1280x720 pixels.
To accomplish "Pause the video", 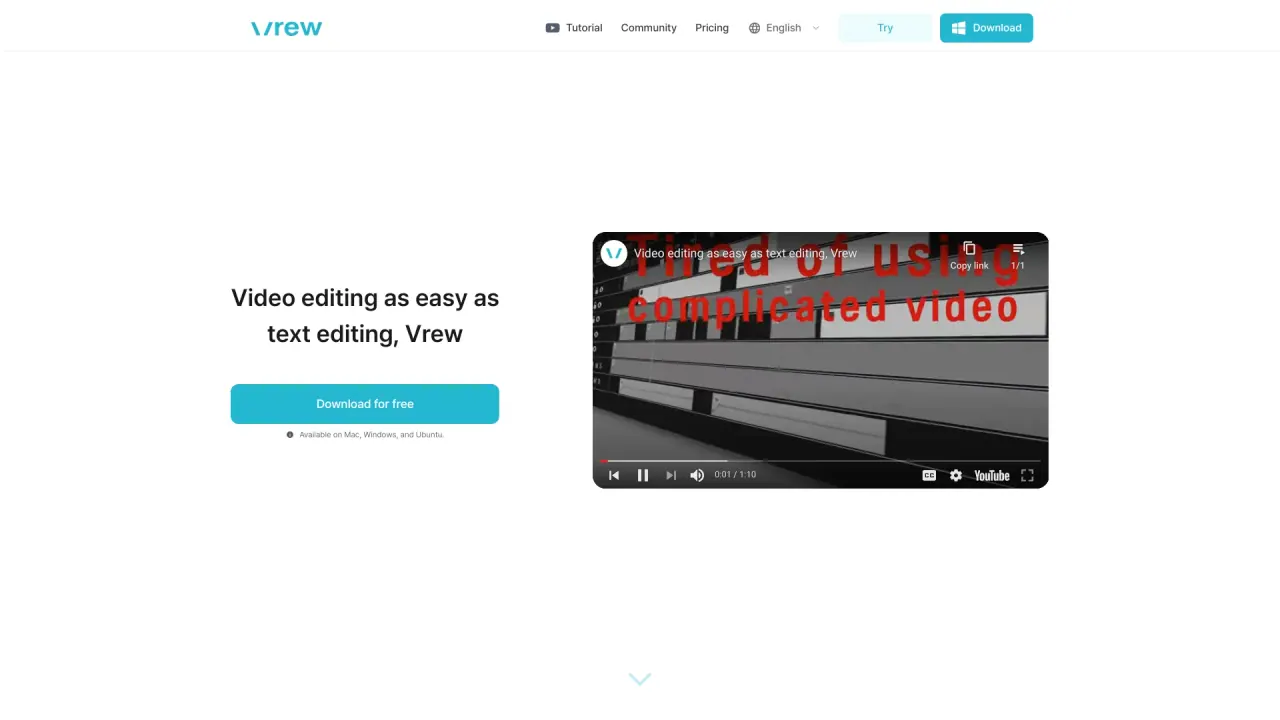I will 643,476.
